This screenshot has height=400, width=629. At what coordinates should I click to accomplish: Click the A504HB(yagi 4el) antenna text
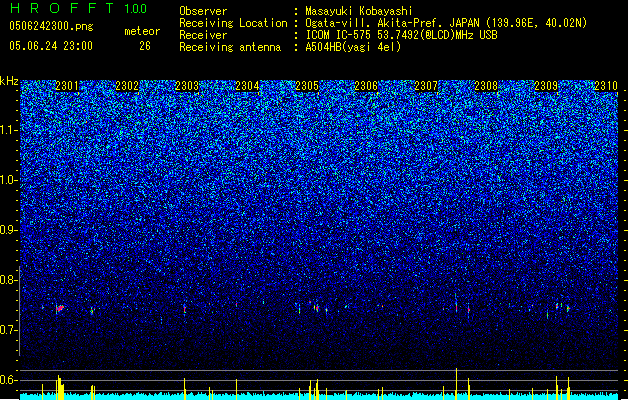click(x=353, y=47)
